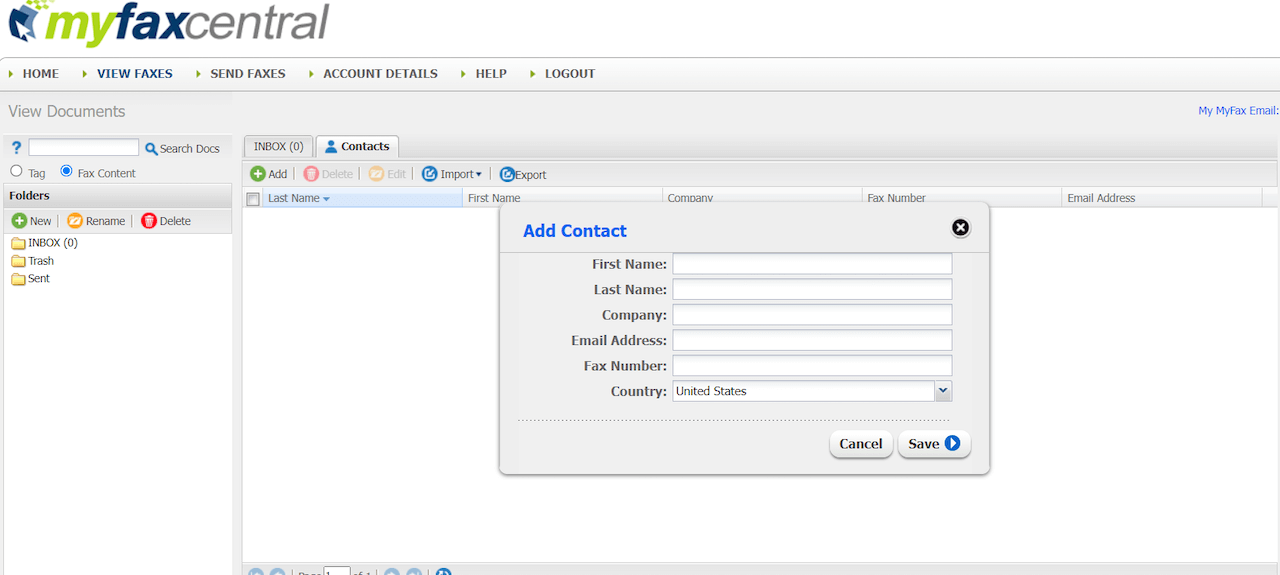Open the HOME menu
The width and height of the screenshot is (1280, 575).
tap(41, 74)
